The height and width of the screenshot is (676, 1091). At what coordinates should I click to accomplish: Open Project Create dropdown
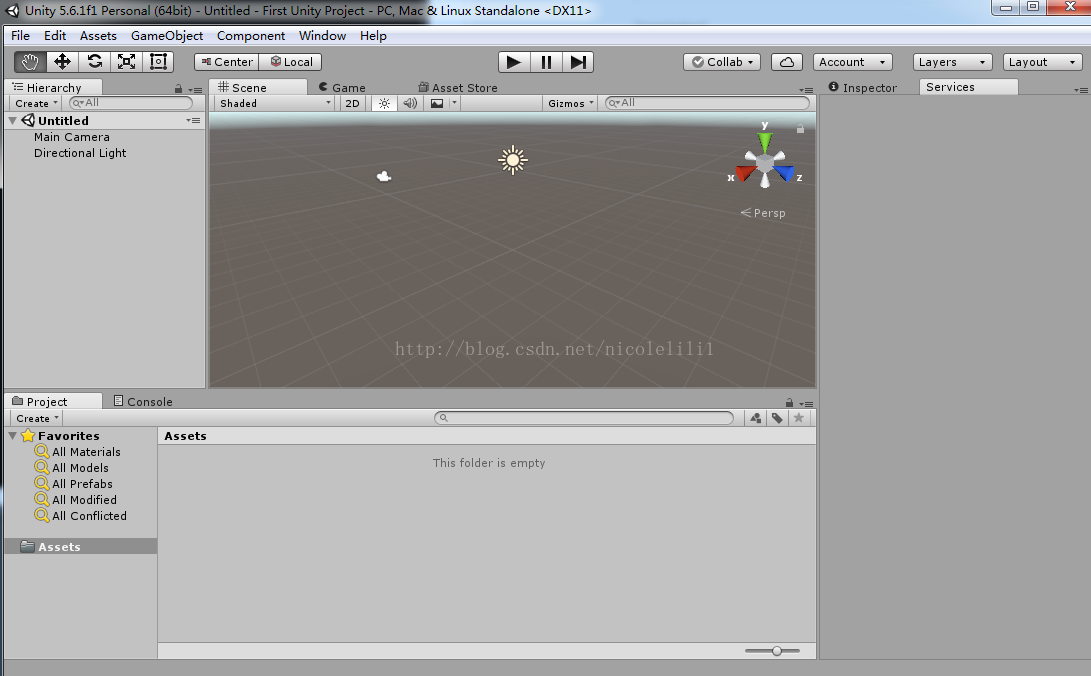pyautogui.click(x=37, y=418)
